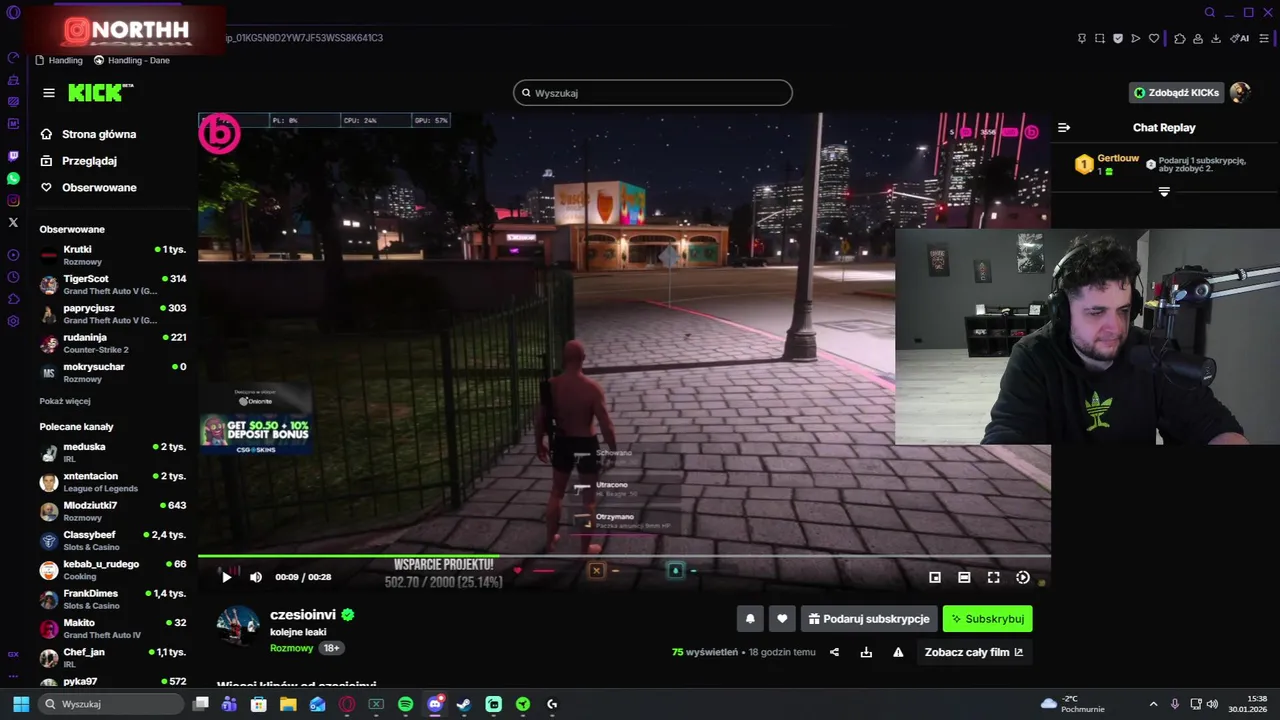Download the clip
The image size is (1280, 720).
tap(866, 652)
